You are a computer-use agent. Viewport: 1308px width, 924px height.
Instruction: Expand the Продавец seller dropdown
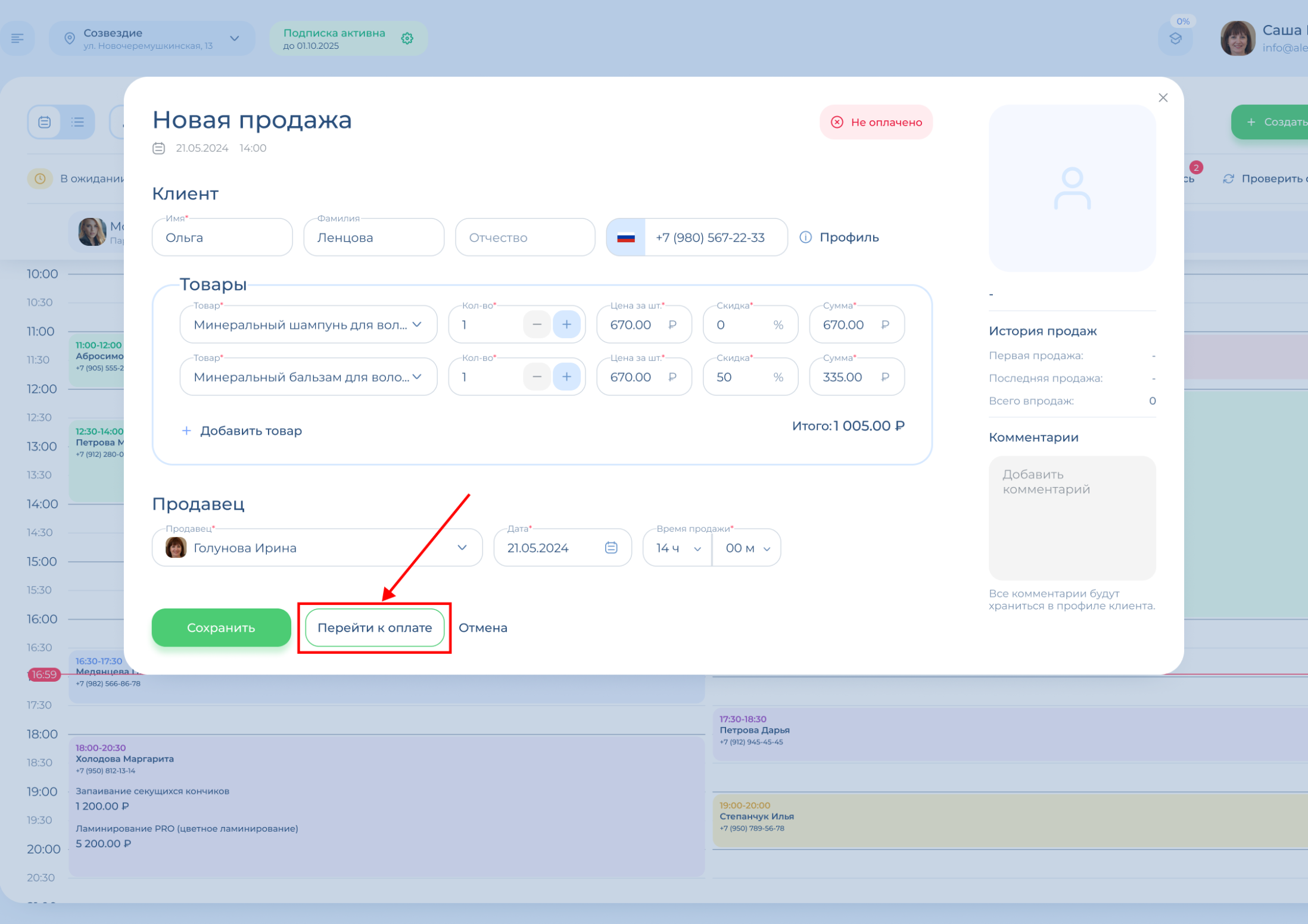[x=317, y=547]
